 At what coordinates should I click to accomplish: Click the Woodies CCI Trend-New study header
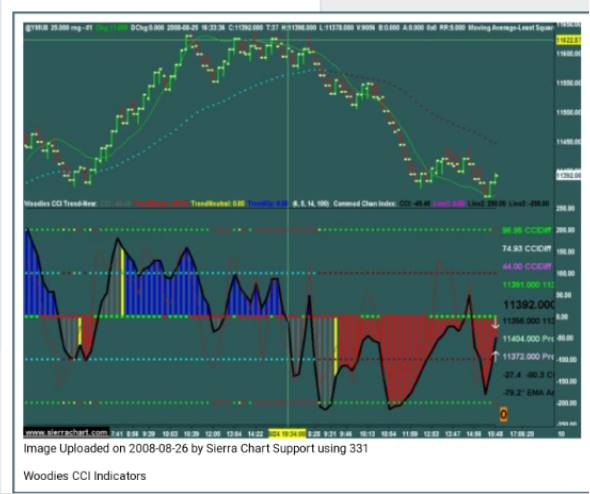click(60, 204)
